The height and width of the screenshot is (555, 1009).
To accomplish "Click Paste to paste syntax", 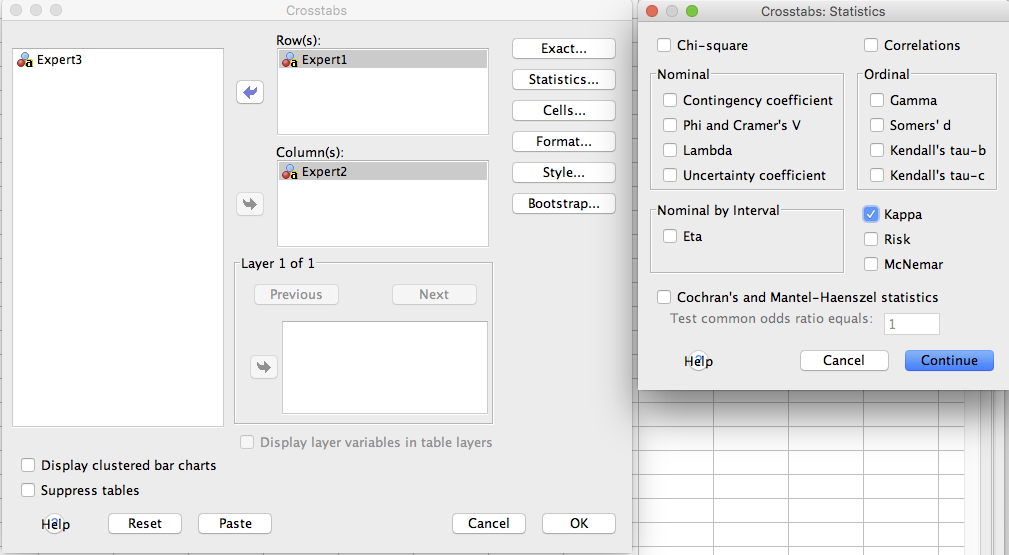I will tap(235, 523).
